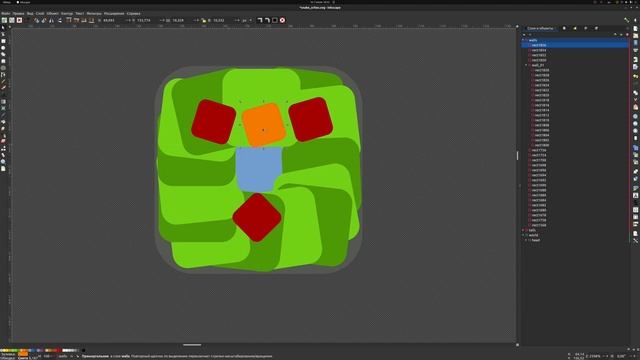Open the Файл menu
This screenshot has width=640, height=360.
[x=6, y=13]
